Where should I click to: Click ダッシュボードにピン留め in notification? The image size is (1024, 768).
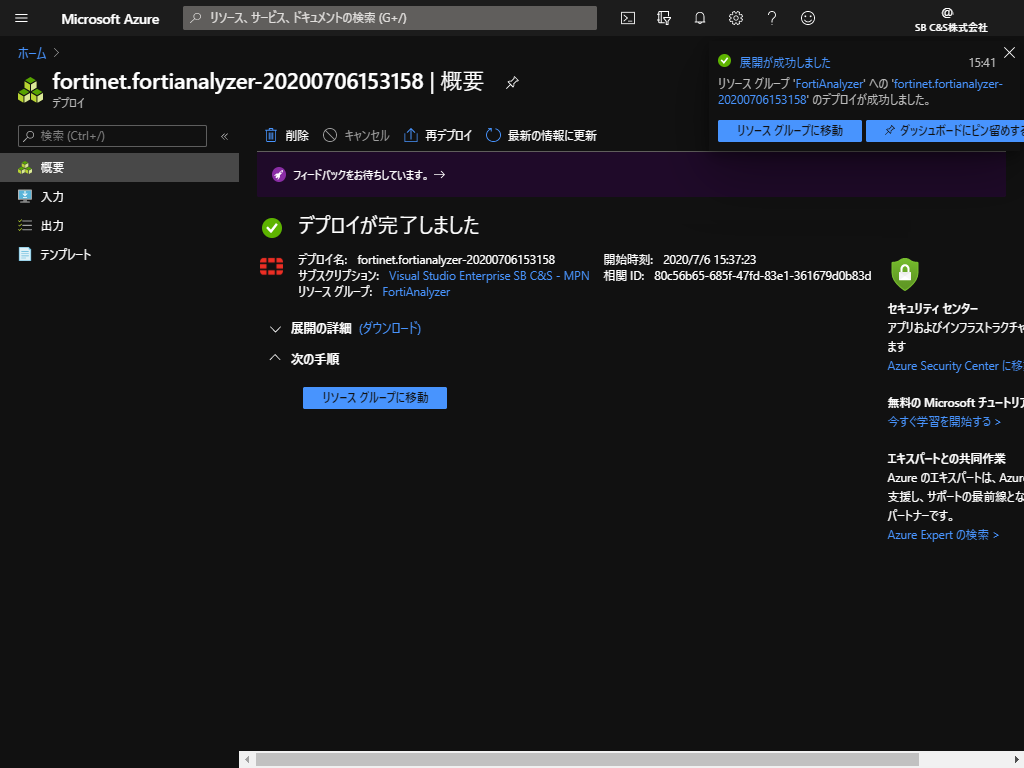[945, 131]
